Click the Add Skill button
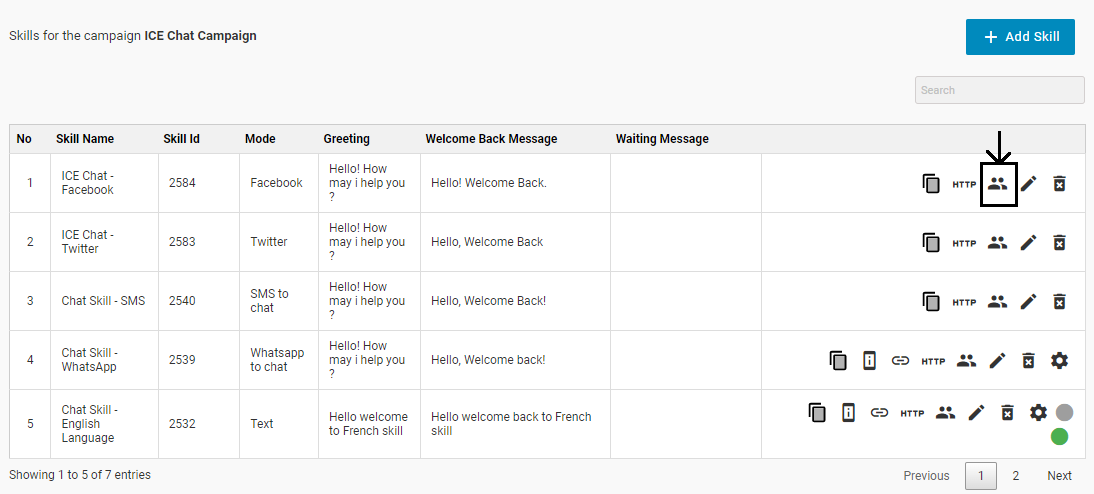Image resolution: width=1094 pixels, height=494 pixels. [1020, 37]
